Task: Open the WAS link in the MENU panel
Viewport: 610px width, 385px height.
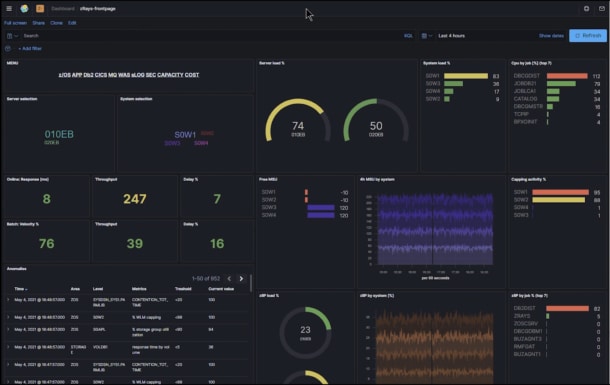Action: click(124, 75)
